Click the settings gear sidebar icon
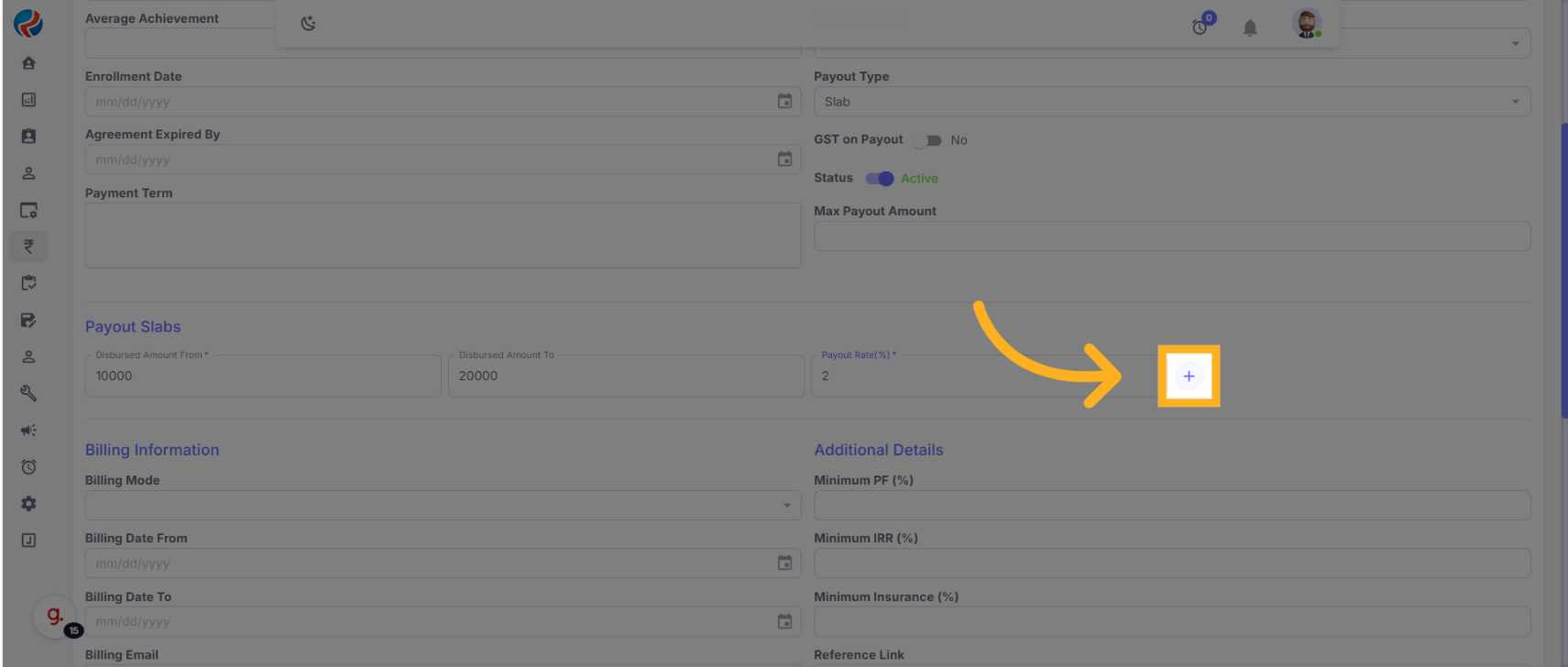1568x667 pixels. pyautogui.click(x=28, y=503)
